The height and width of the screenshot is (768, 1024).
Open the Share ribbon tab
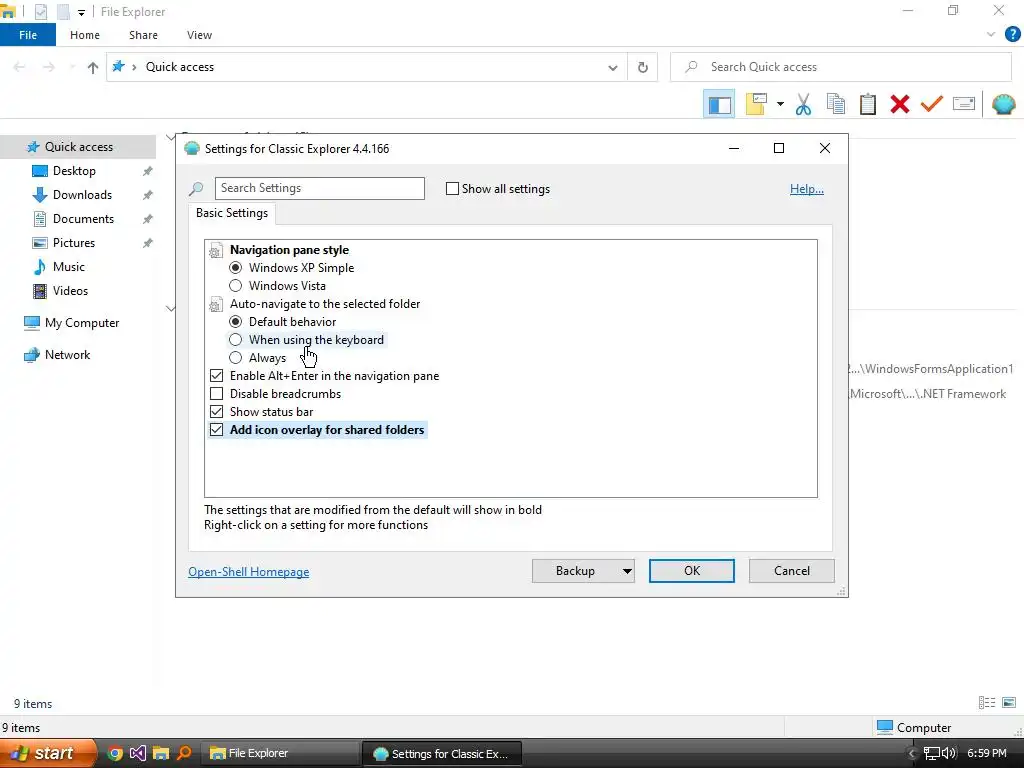(143, 35)
